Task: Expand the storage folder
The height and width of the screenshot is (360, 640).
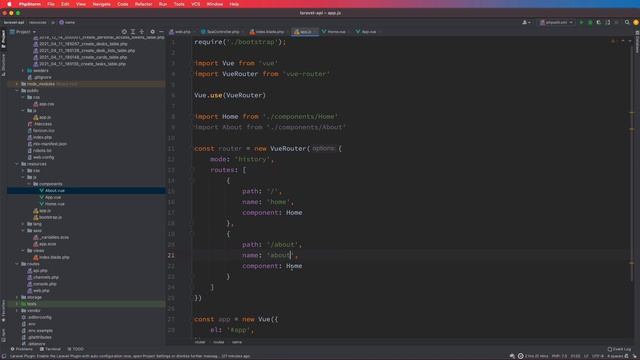Action: click(17, 298)
